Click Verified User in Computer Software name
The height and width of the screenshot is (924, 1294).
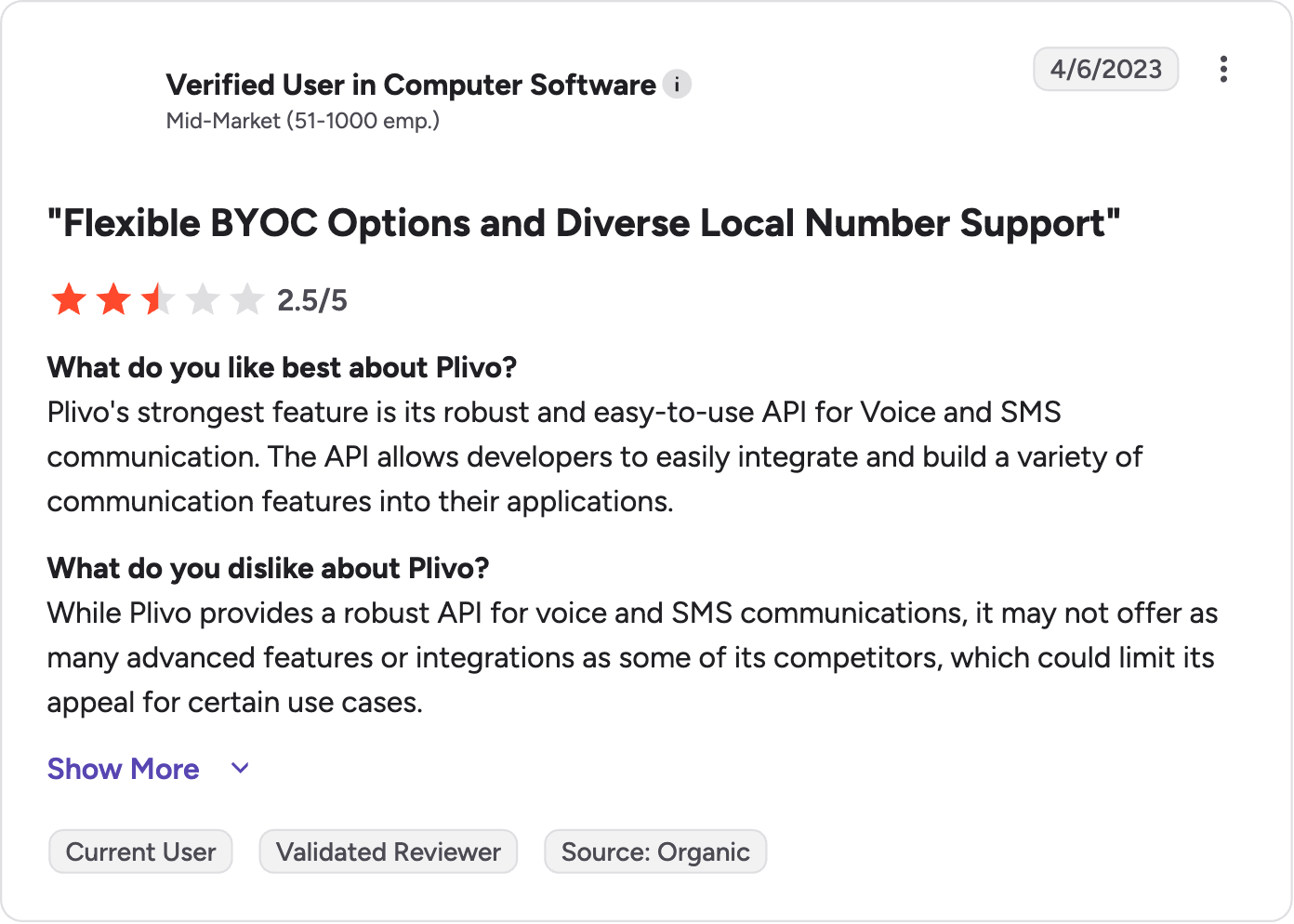[x=411, y=85]
